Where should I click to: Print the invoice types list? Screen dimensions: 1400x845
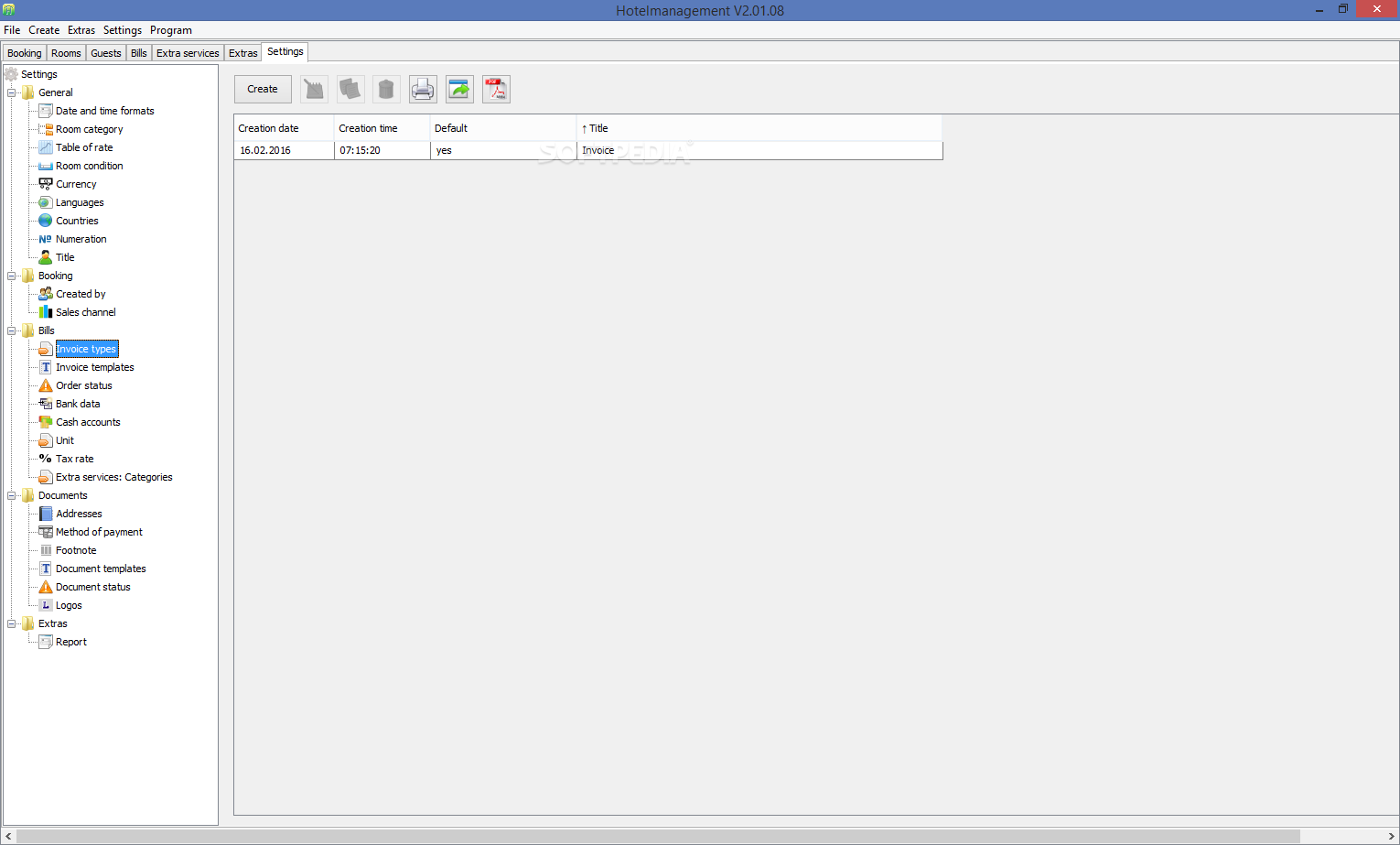tap(423, 89)
